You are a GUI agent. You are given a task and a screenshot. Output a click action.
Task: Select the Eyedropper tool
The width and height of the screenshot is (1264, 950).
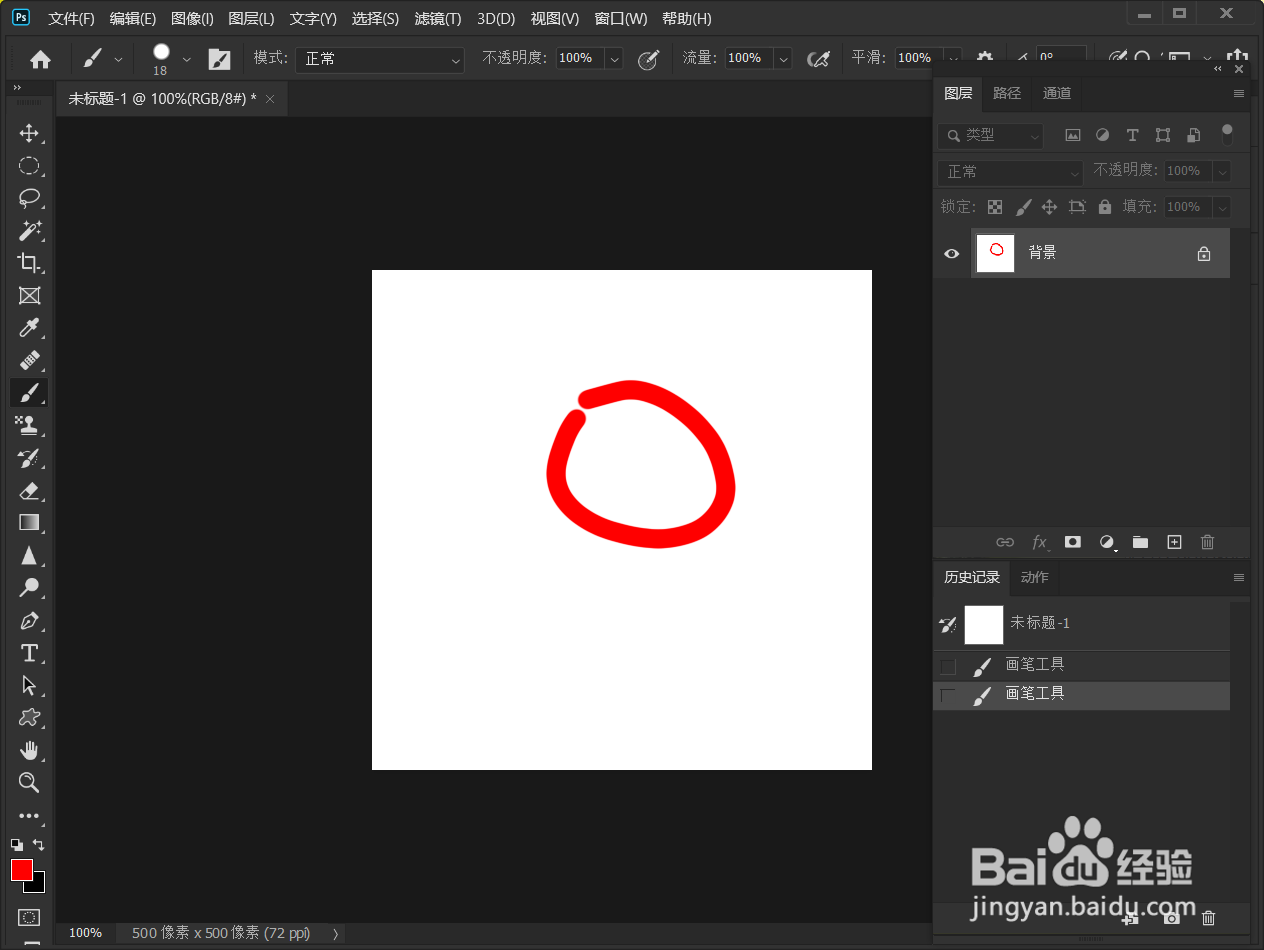(29, 328)
